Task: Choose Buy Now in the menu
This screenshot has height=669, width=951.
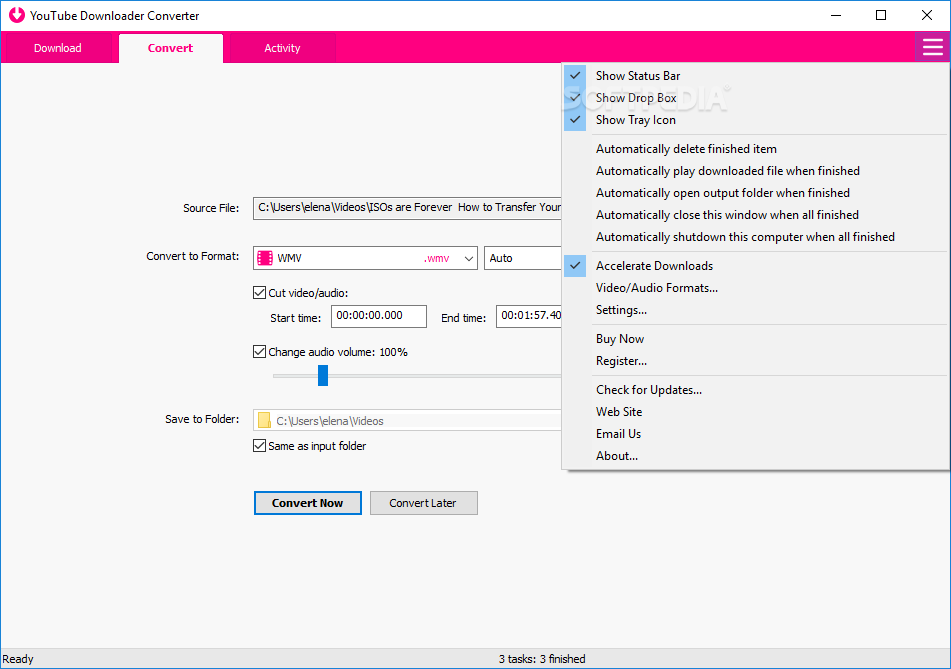Action: click(x=755, y=338)
